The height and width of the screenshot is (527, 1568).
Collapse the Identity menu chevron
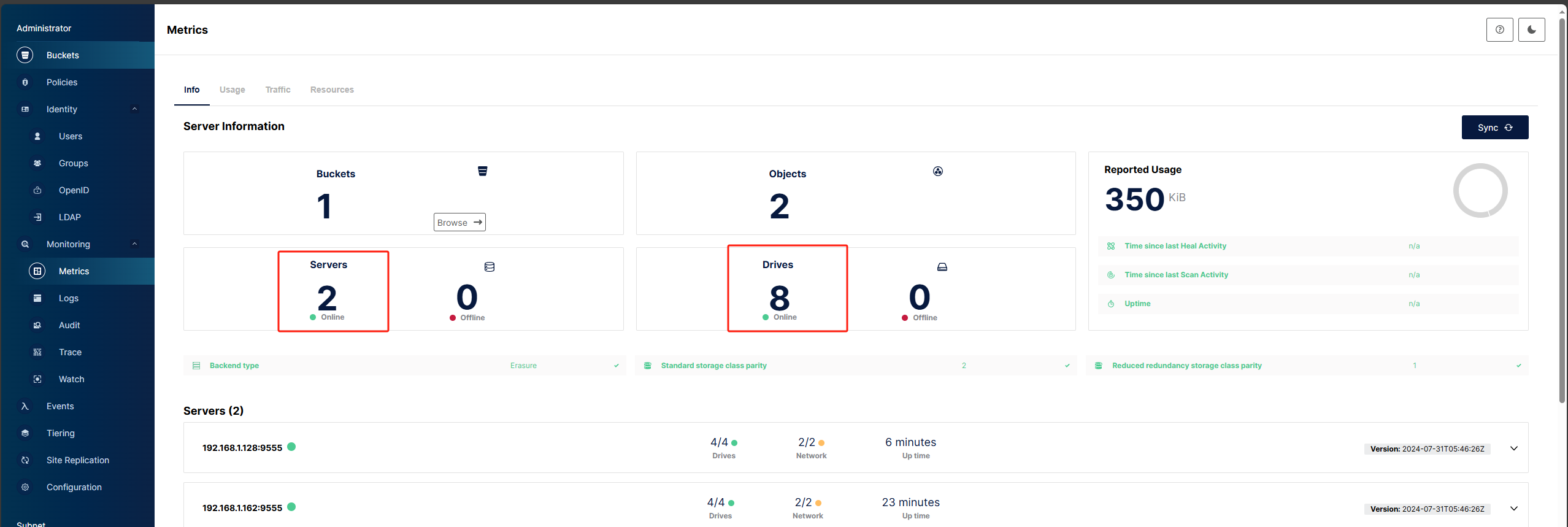click(134, 109)
